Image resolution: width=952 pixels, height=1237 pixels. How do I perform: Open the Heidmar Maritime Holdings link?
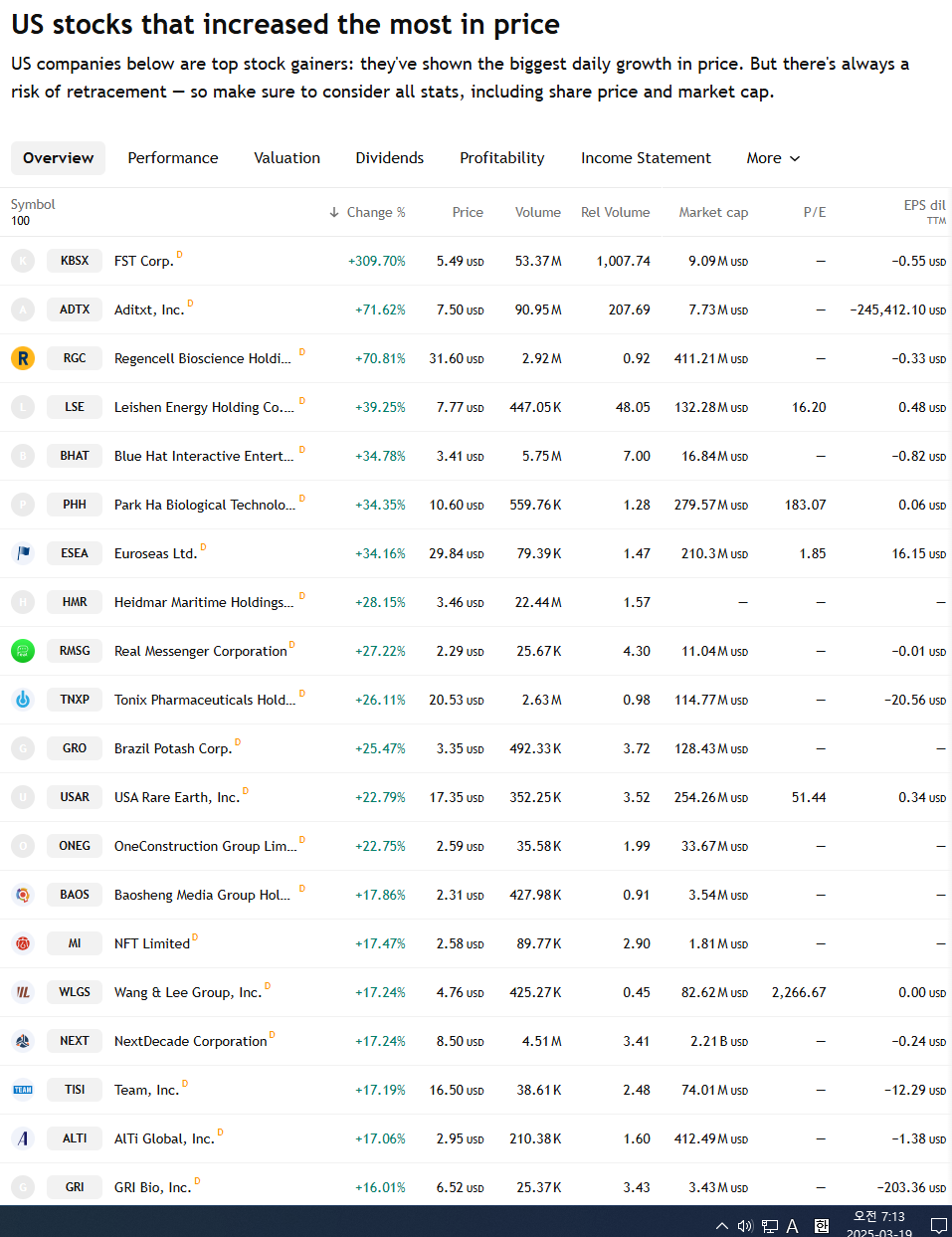(x=204, y=602)
